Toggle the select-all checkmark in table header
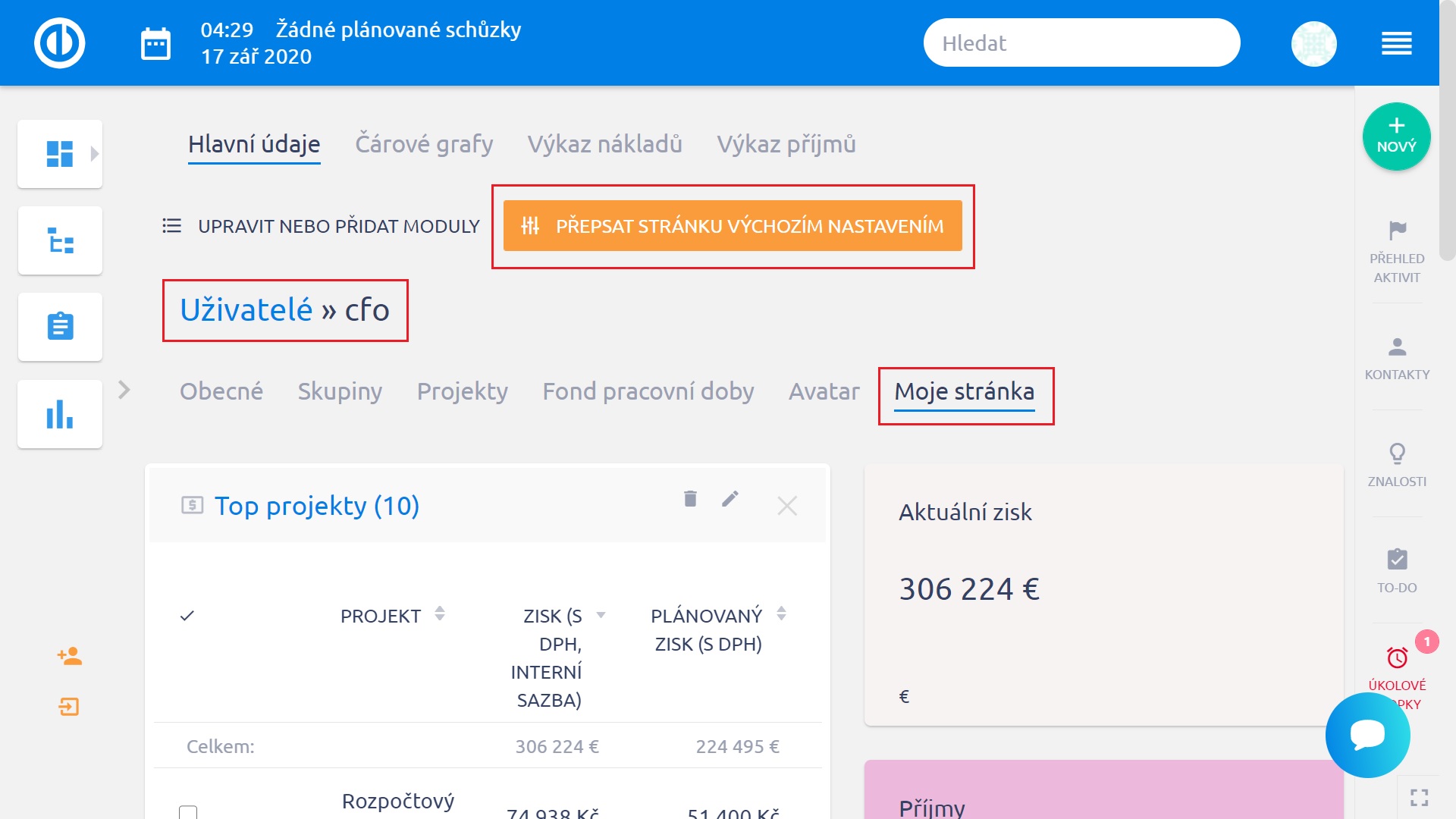The width and height of the screenshot is (1456, 819). 187,616
